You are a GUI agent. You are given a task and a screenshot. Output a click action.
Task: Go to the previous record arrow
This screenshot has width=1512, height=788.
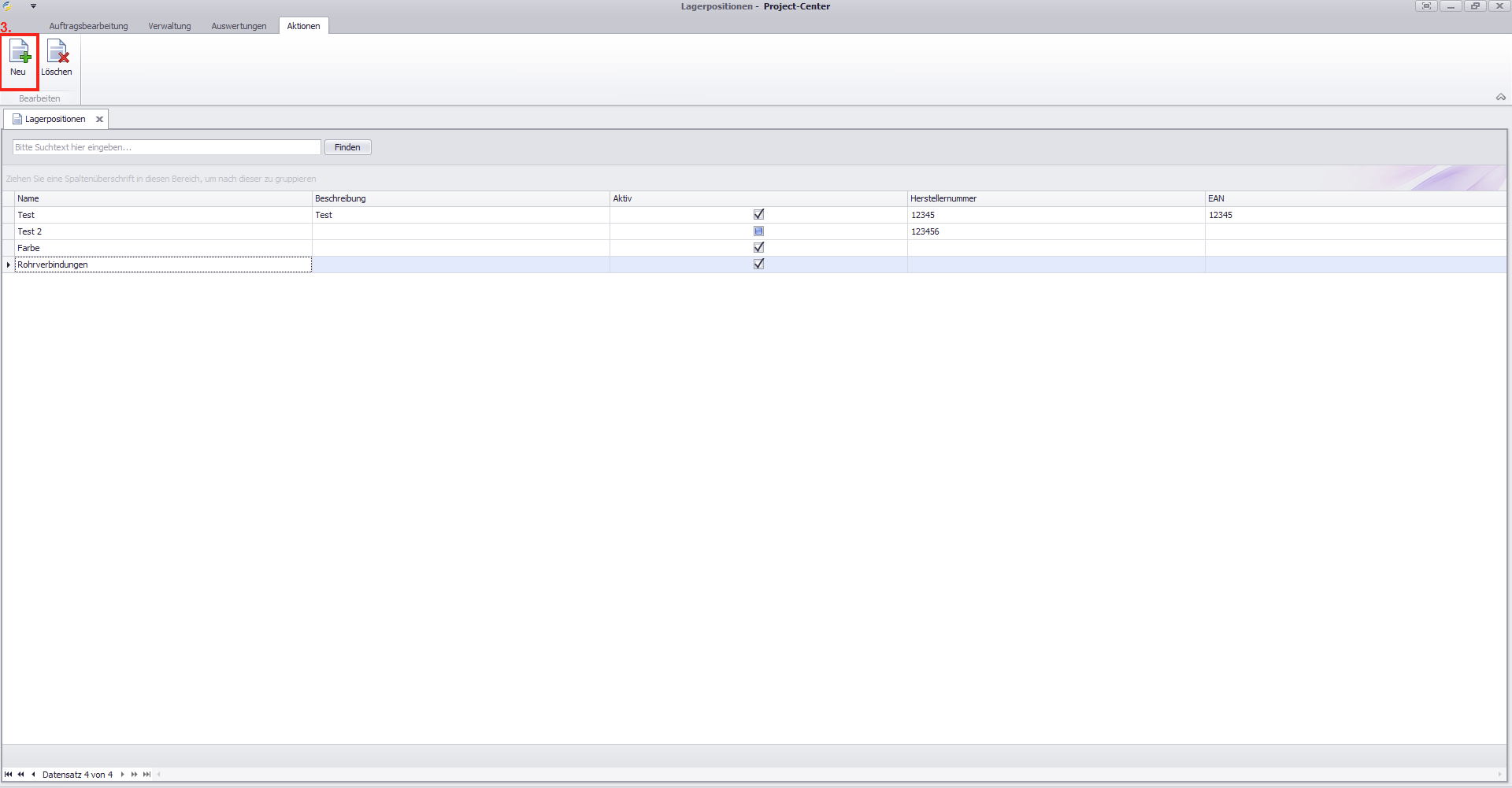point(33,775)
